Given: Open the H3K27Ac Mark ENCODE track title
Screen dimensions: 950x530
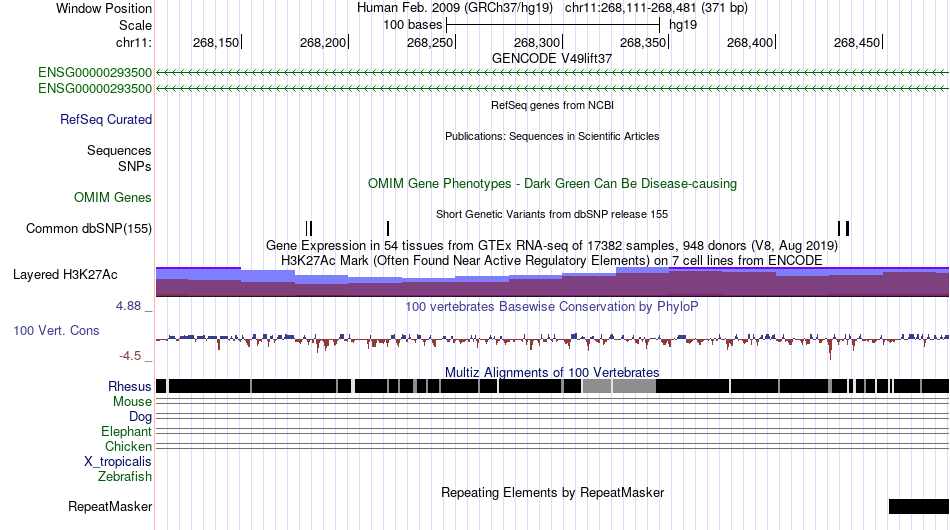Looking at the screenshot, I should coord(552,260).
